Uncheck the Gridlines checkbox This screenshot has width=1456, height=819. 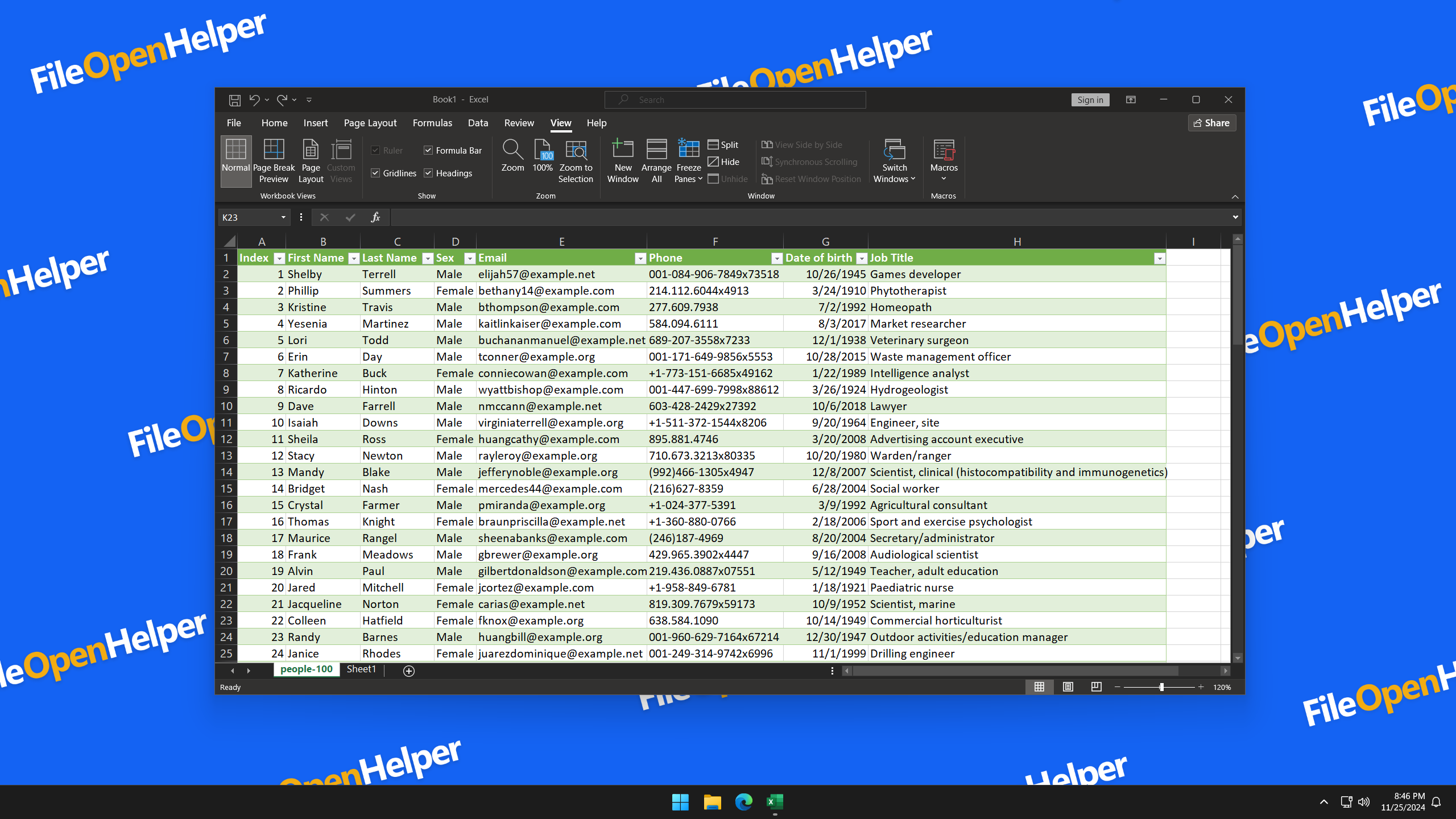coord(375,173)
